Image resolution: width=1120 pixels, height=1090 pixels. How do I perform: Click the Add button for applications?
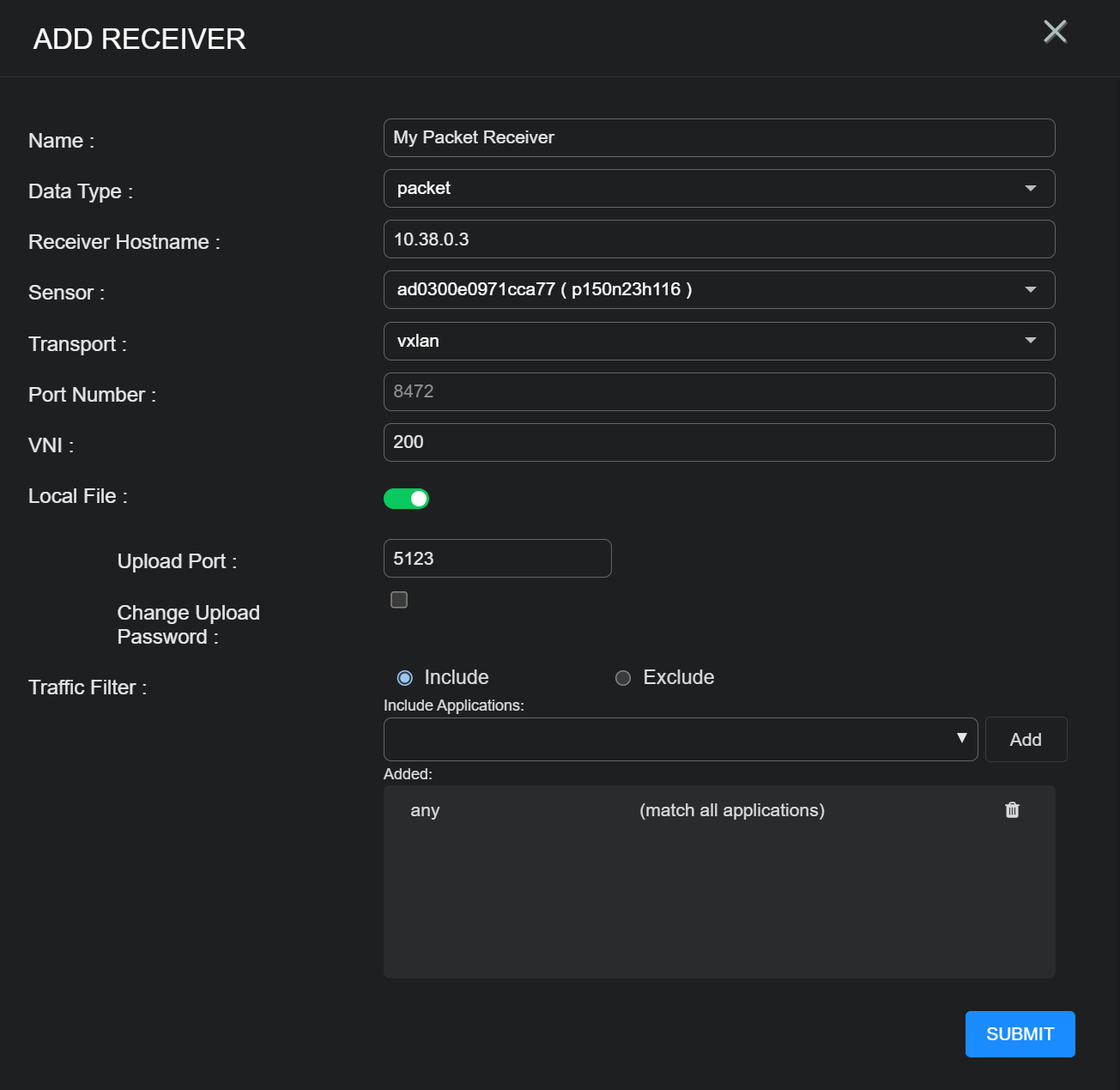click(x=1026, y=739)
